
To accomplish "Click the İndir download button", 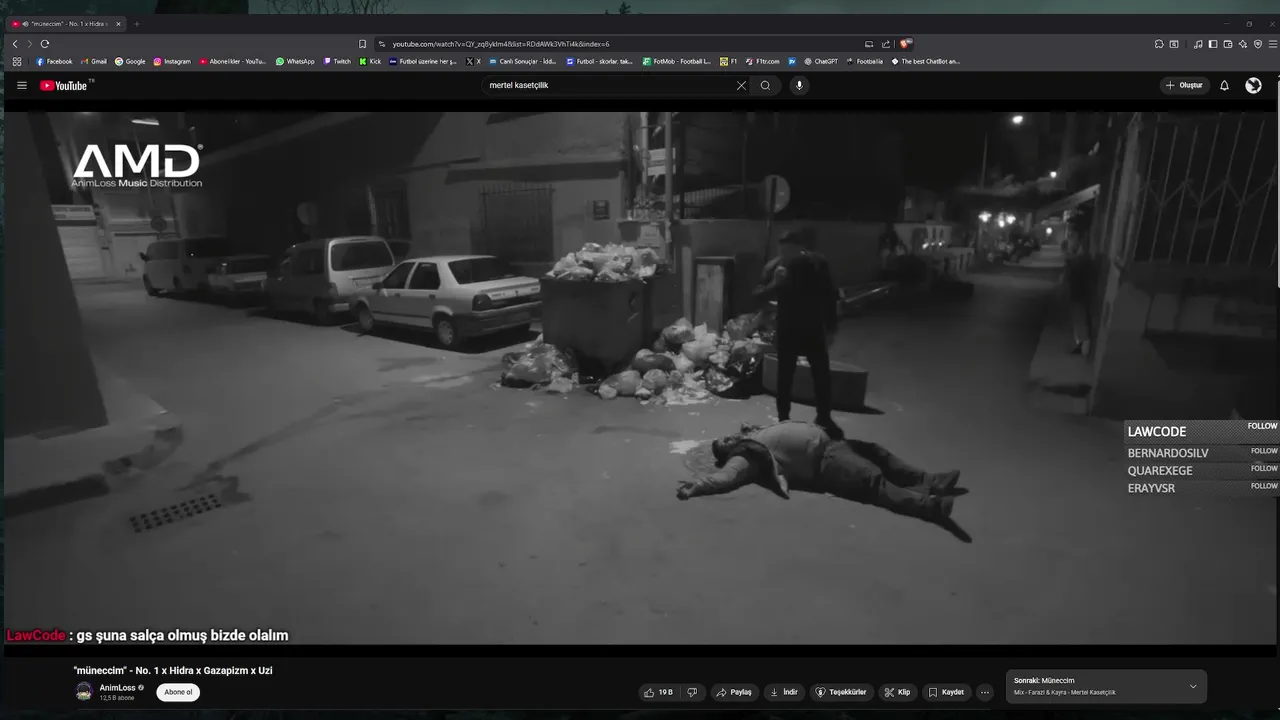I will tap(785, 692).
